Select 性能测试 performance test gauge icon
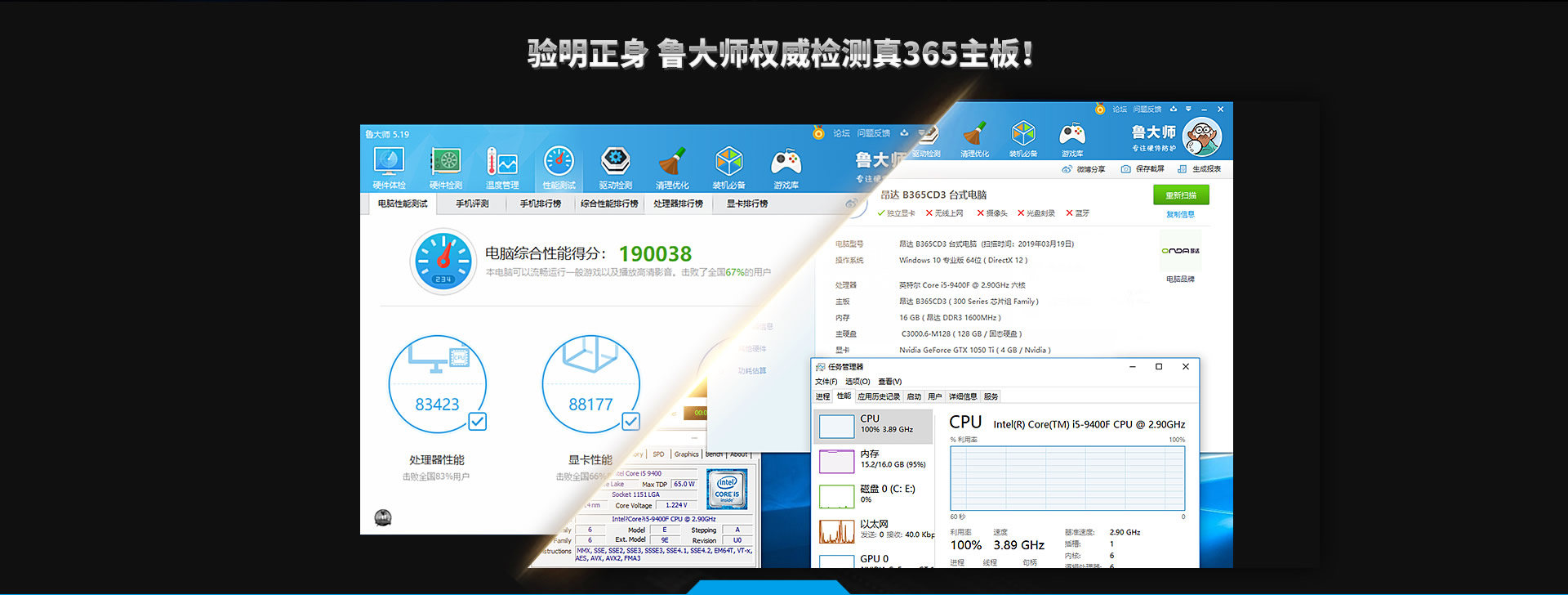1568x595 pixels. coord(559,168)
